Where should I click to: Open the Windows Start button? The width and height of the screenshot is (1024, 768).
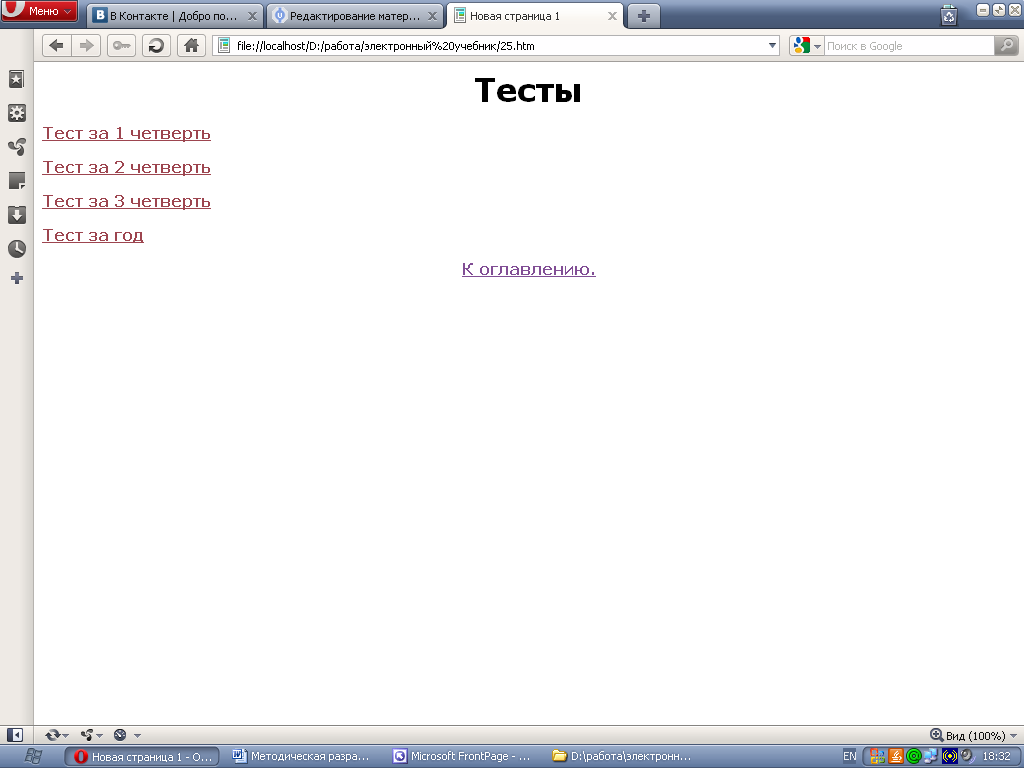coord(32,756)
